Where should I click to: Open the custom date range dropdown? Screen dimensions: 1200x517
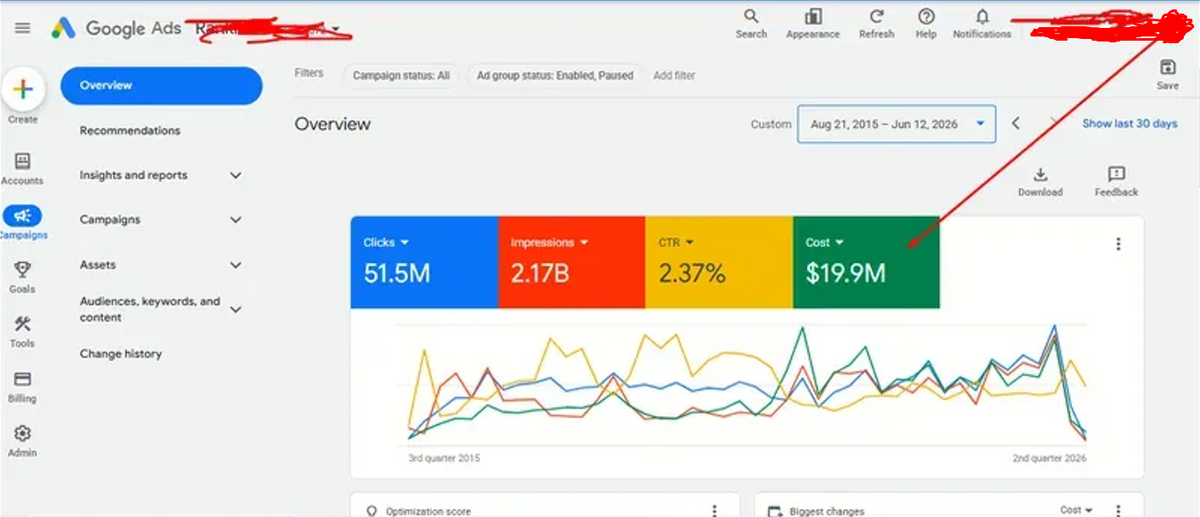[x=896, y=124]
